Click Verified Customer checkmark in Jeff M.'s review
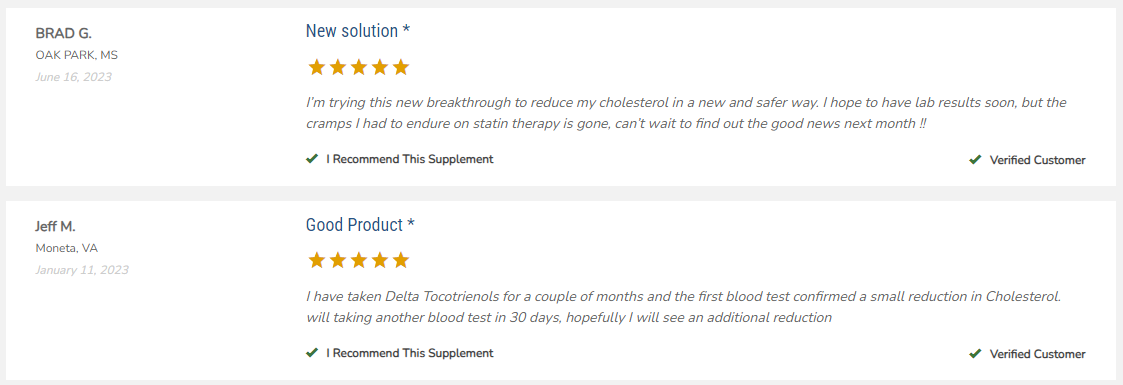 tap(975, 354)
